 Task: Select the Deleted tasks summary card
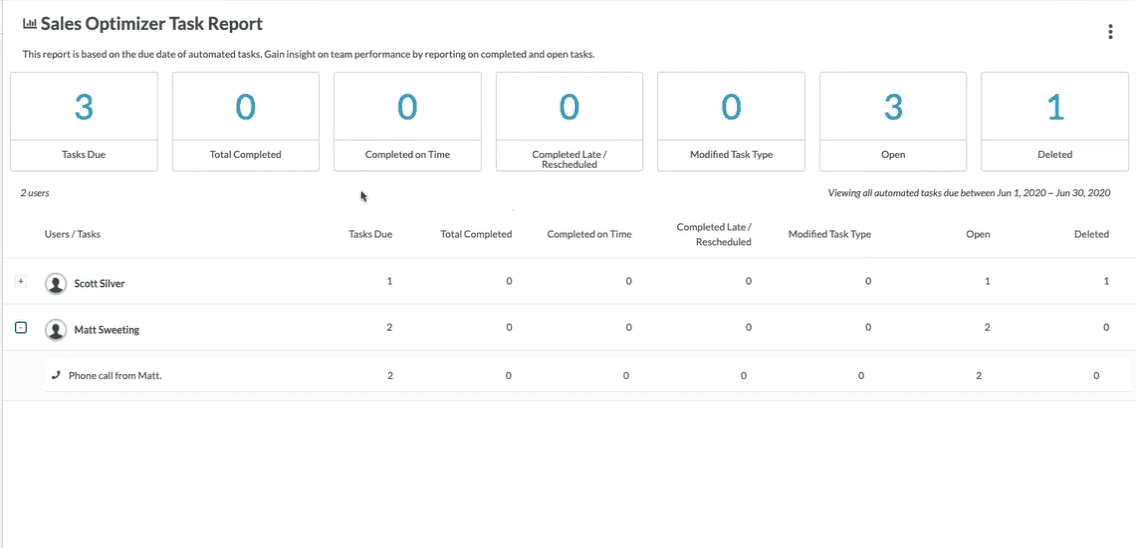(1054, 121)
